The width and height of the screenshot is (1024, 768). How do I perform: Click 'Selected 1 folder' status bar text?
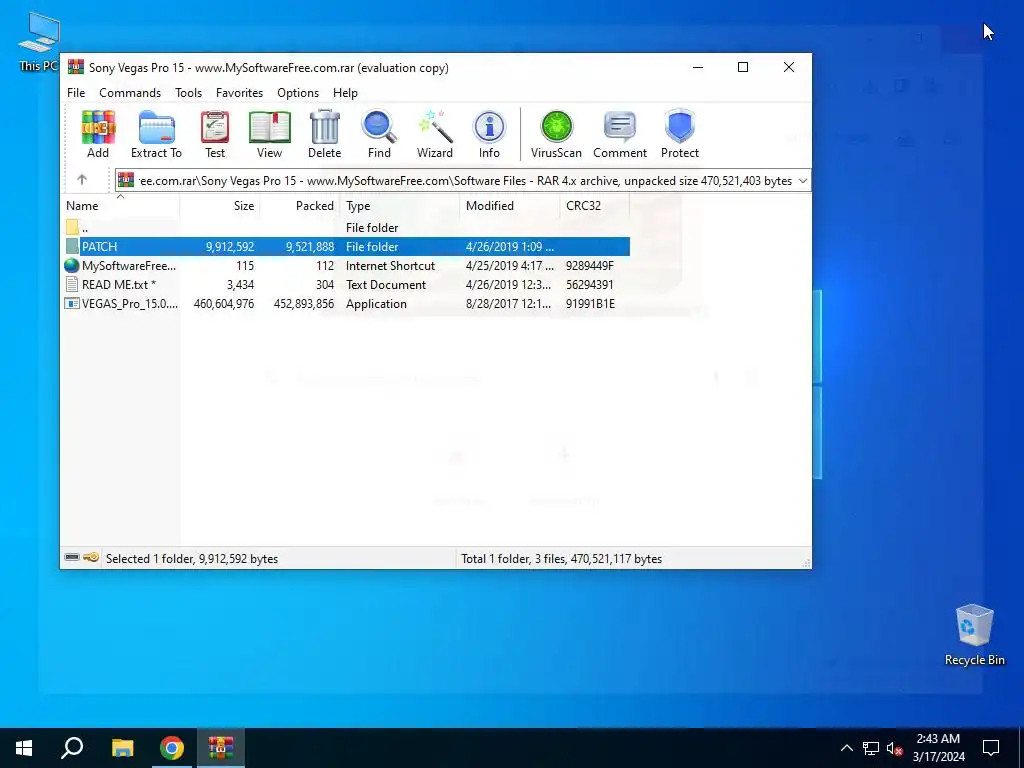tap(192, 558)
